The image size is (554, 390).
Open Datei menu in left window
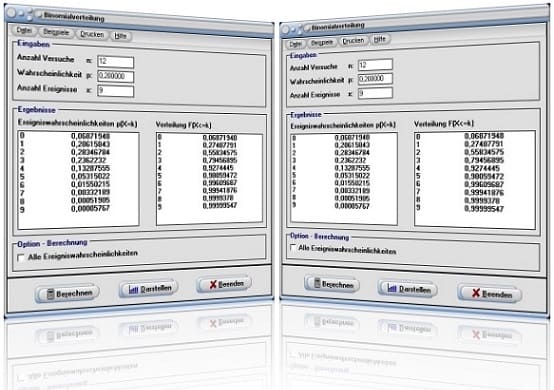point(24,30)
